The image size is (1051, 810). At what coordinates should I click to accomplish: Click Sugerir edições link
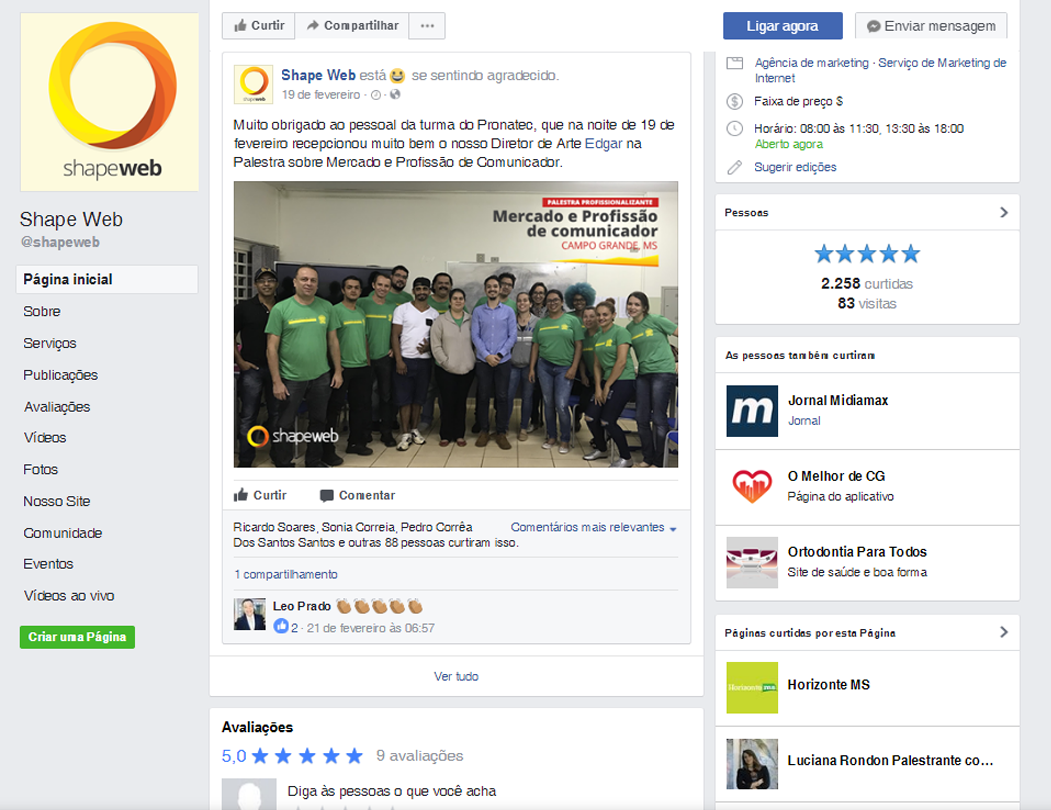click(x=795, y=167)
